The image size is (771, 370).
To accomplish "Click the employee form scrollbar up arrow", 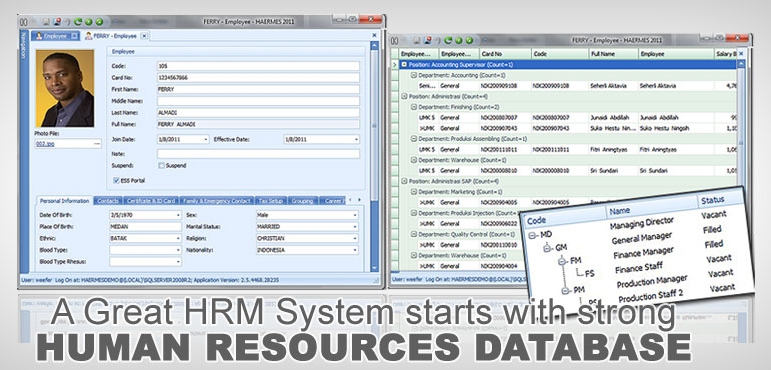I will click(374, 46).
